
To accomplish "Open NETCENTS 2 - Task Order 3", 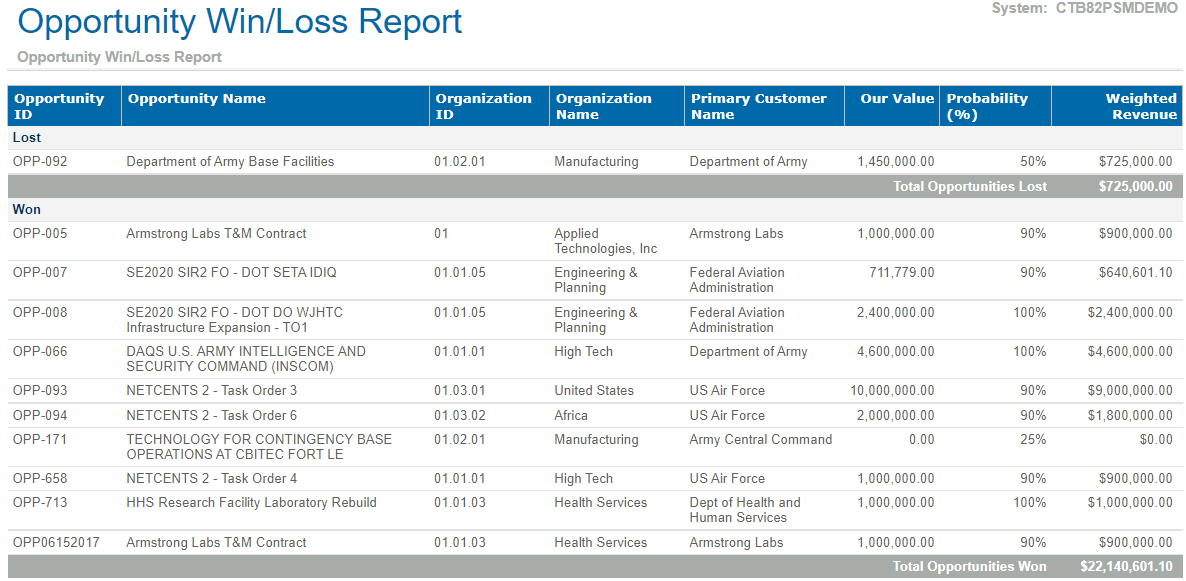I will coord(212,391).
